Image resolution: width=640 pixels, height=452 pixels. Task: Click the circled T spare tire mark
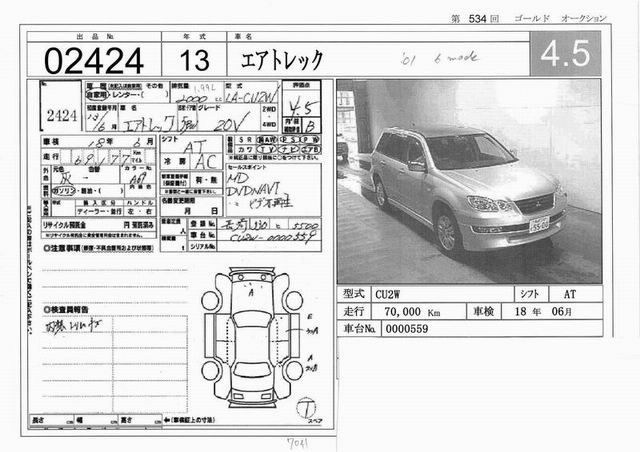click(307, 407)
